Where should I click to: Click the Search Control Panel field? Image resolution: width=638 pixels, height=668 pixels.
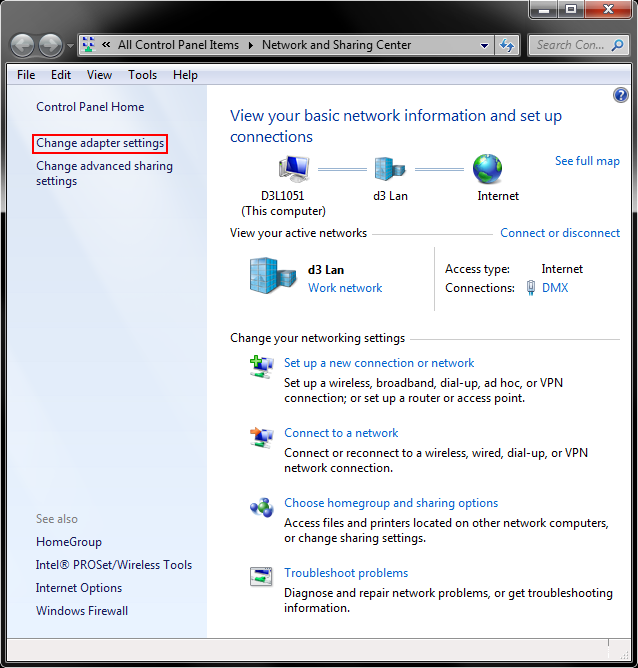click(578, 45)
